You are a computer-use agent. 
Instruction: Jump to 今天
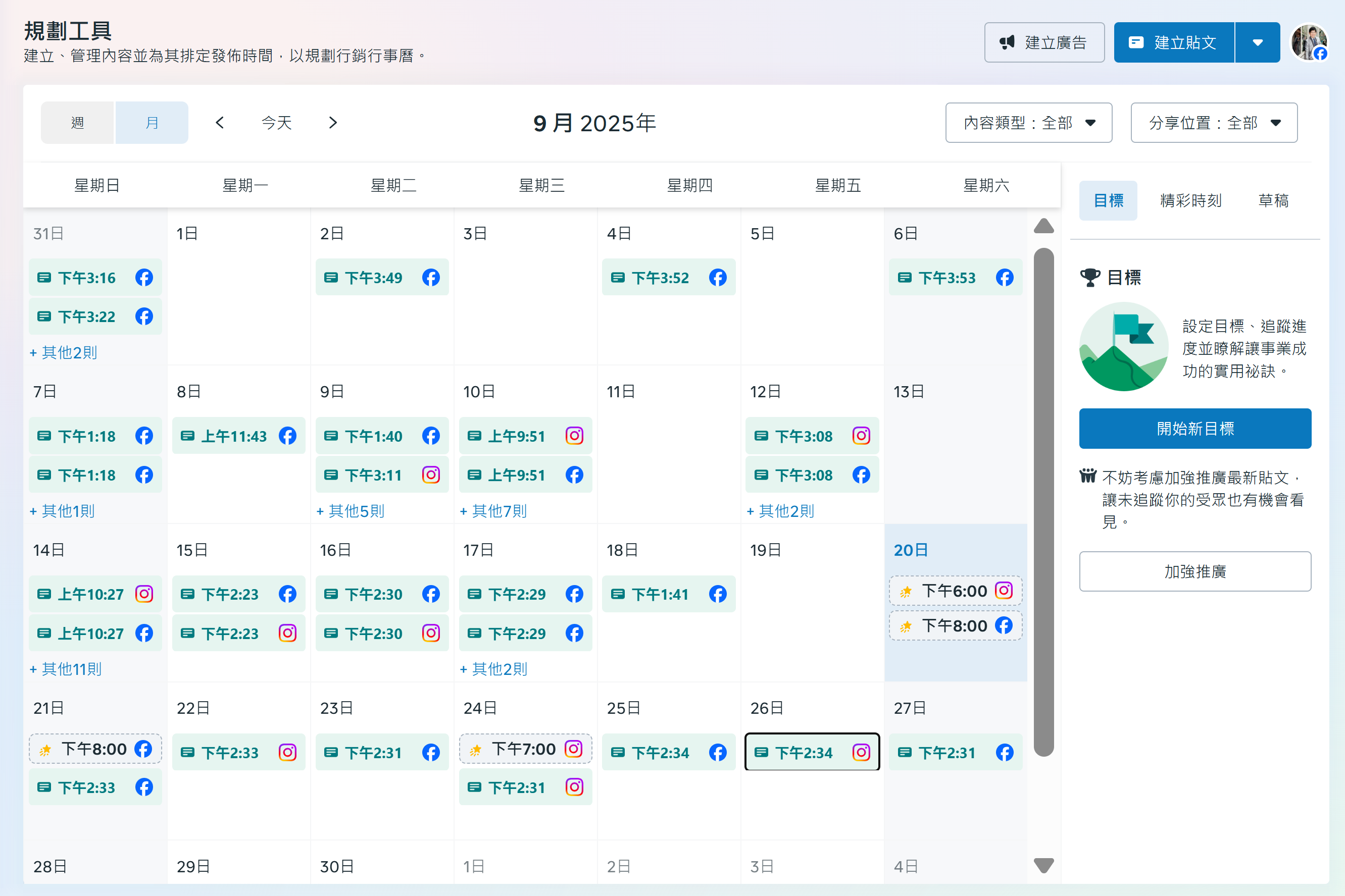click(x=277, y=122)
